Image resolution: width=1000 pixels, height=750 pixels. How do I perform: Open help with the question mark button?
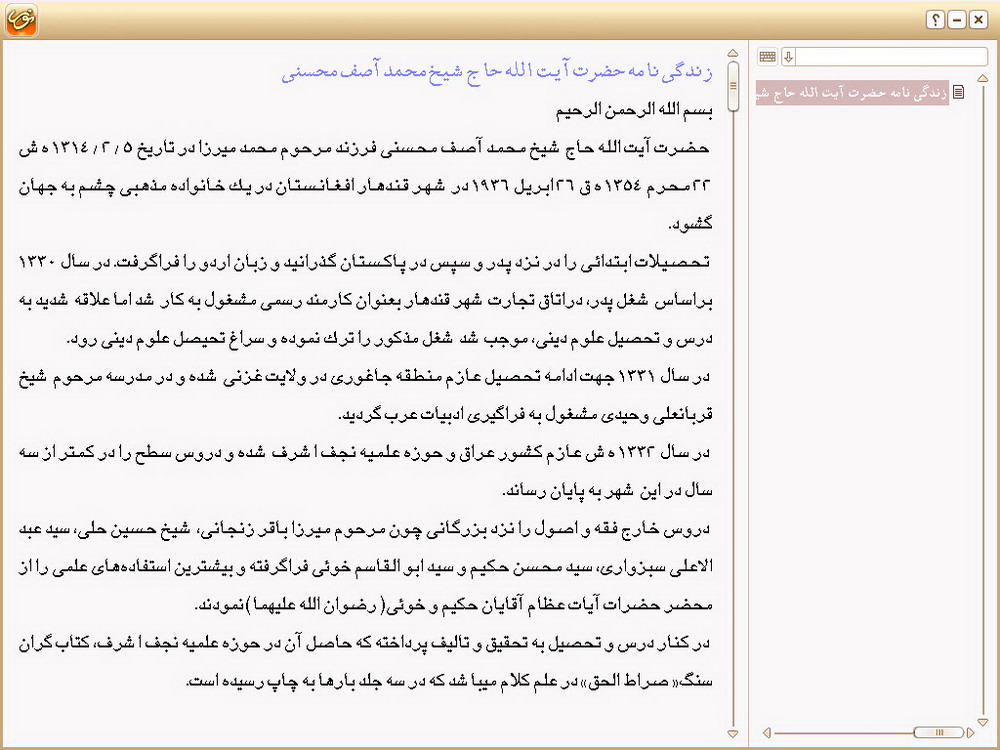pos(935,19)
